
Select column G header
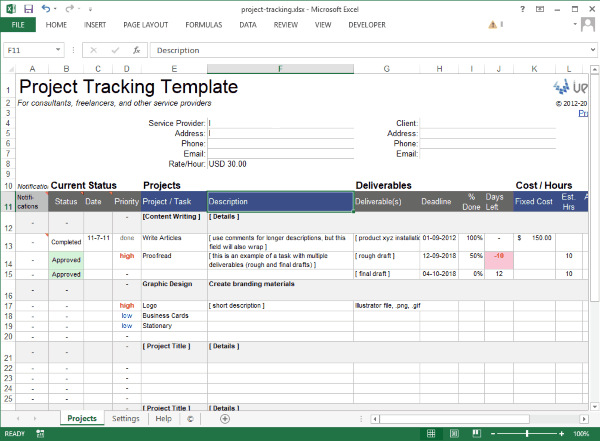pyautogui.click(x=386, y=69)
